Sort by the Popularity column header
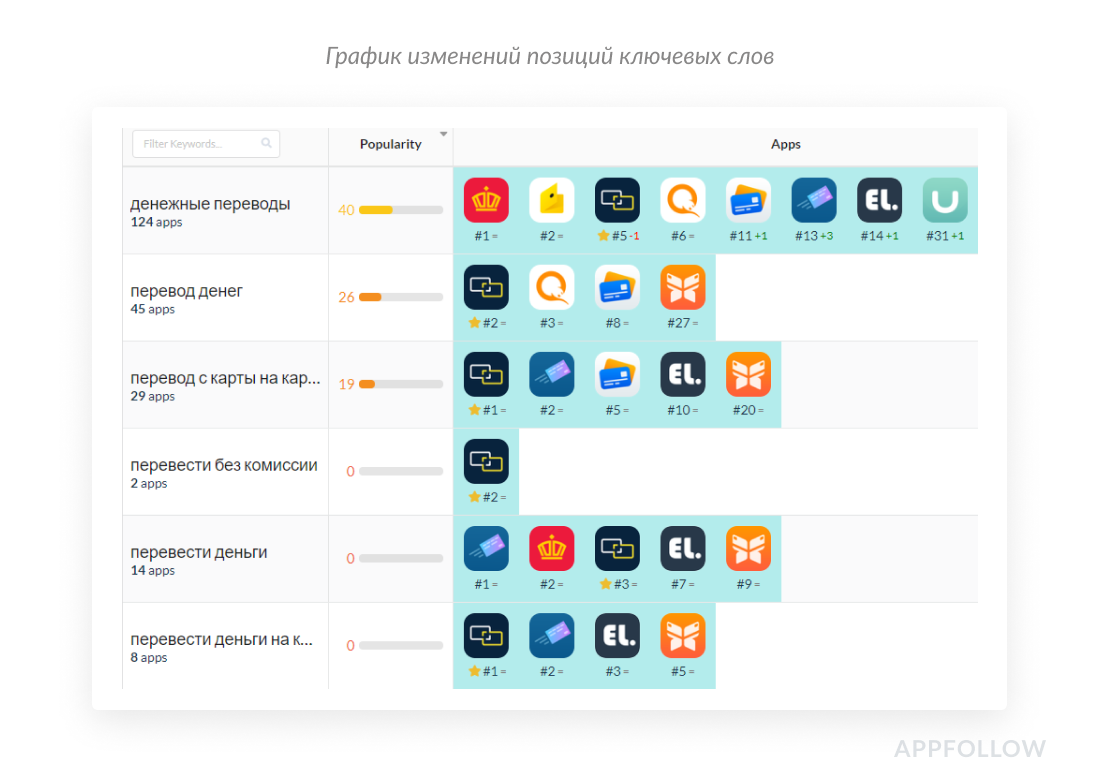Image resolution: width=1100 pixels, height=783 pixels. tap(390, 144)
